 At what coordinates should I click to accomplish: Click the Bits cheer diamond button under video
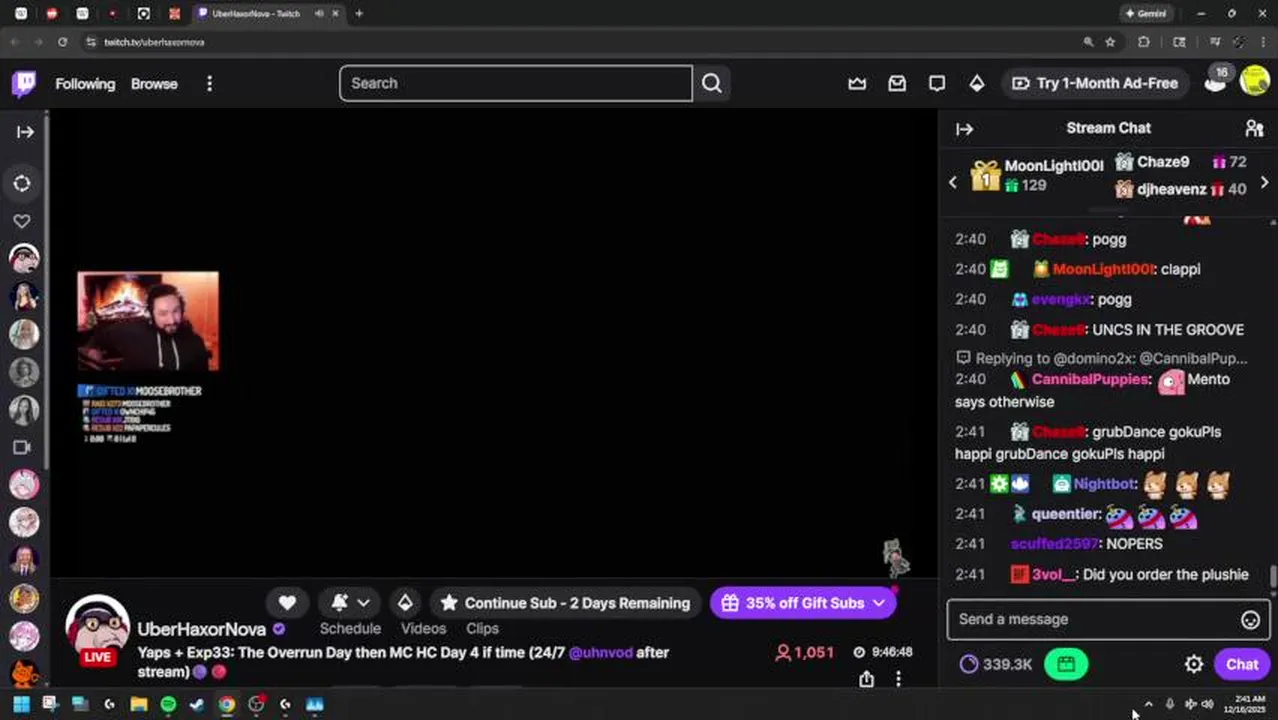click(x=404, y=602)
